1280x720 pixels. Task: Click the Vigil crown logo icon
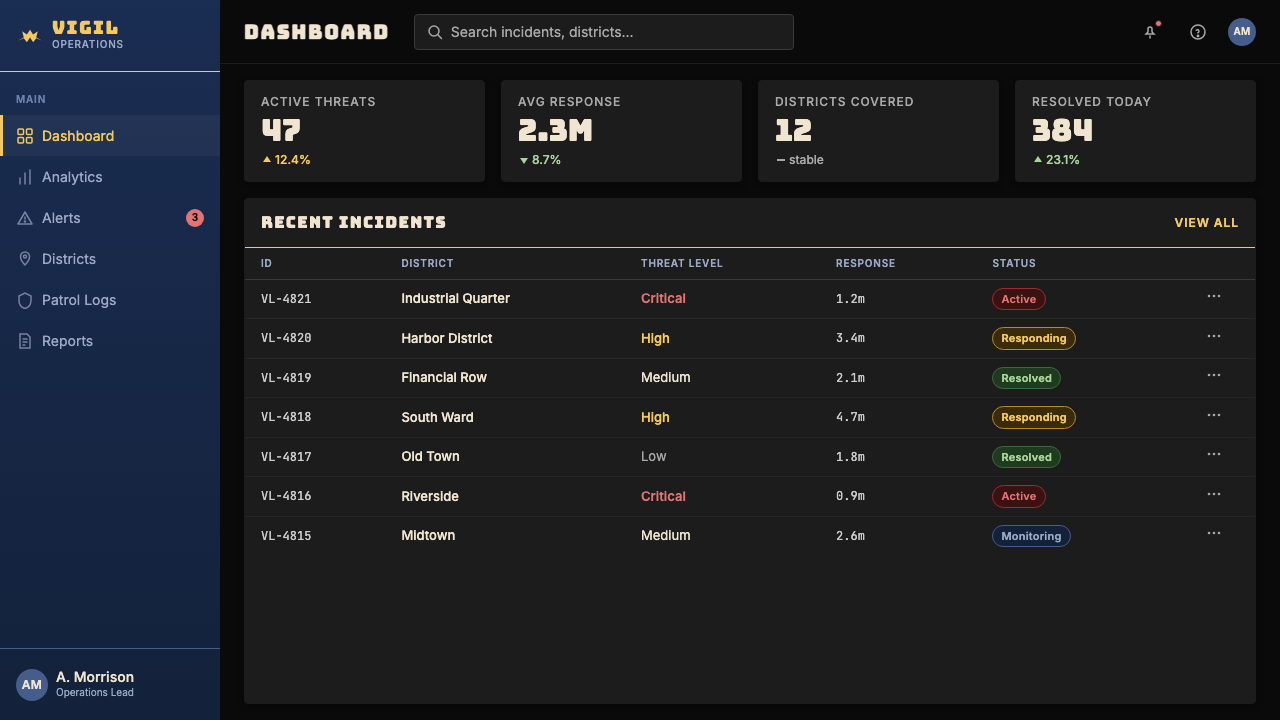pos(30,36)
